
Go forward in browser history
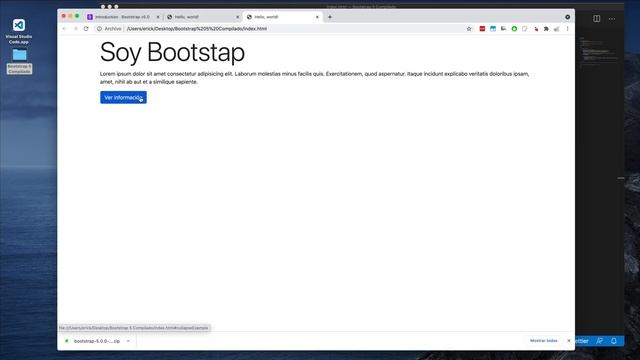[76, 29]
